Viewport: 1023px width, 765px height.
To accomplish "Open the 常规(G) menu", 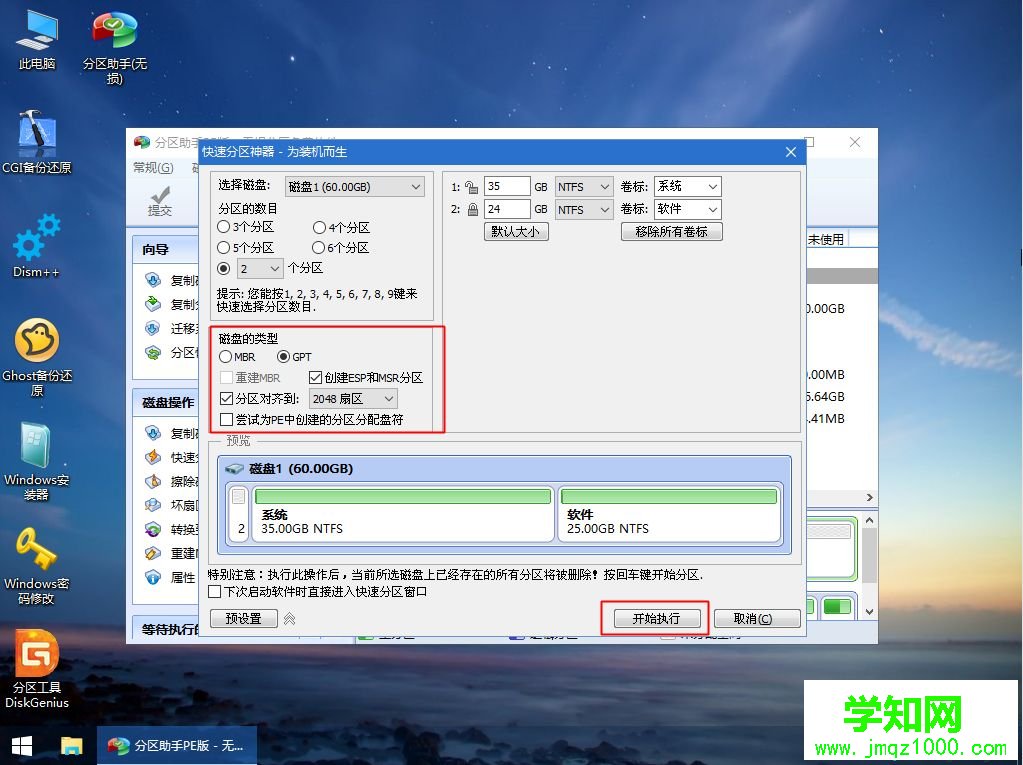I will point(153,167).
